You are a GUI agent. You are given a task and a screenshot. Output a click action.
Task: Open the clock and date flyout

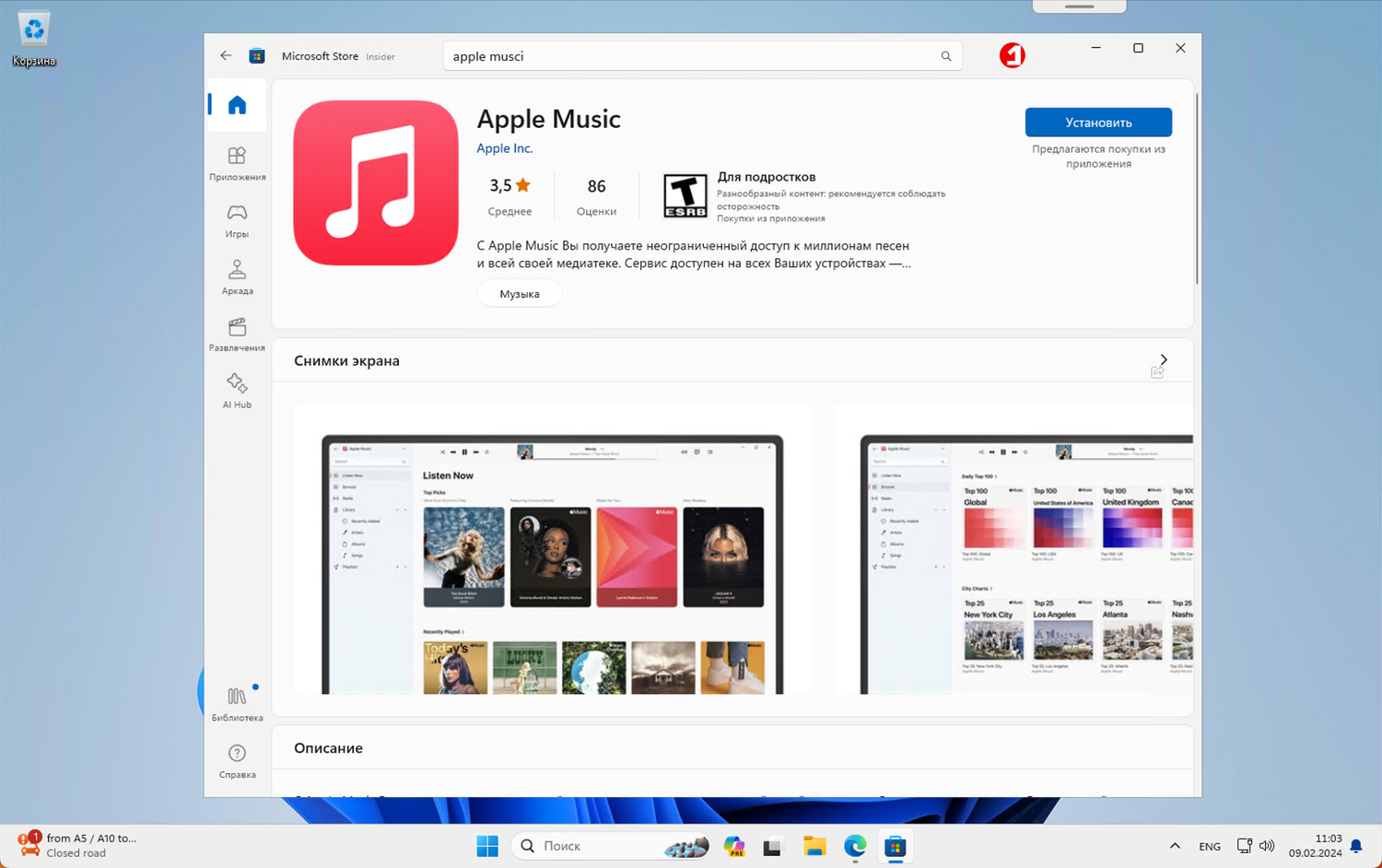(x=1316, y=846)
